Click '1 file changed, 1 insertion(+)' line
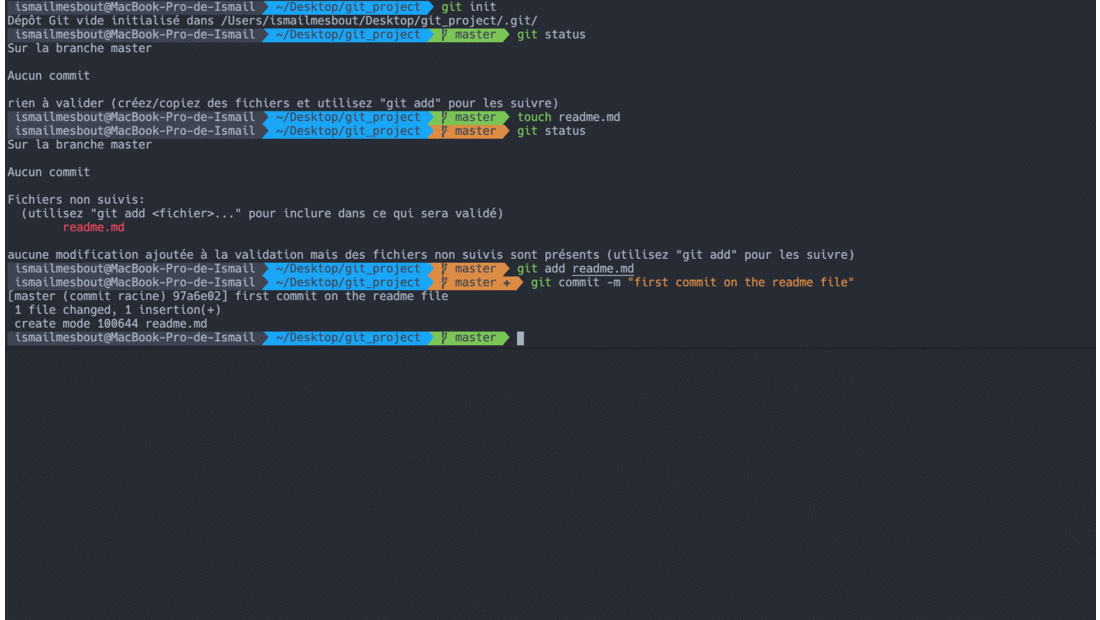Screen dimensions: 1100x620 click(117, 310)
